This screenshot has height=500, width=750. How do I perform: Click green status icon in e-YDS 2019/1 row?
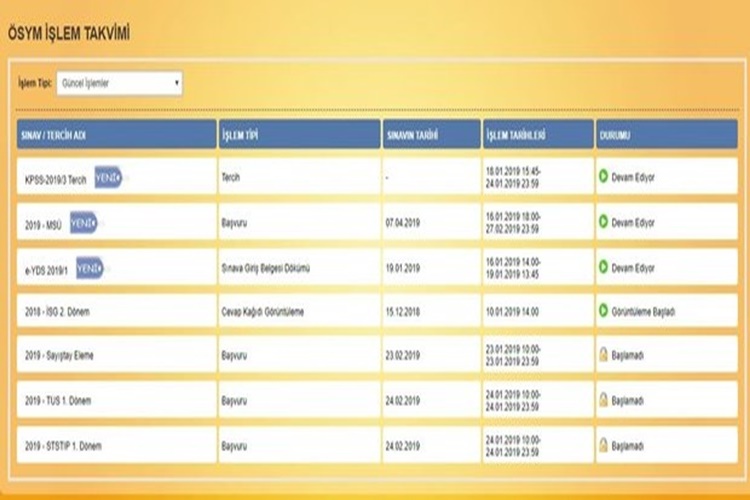603,267
